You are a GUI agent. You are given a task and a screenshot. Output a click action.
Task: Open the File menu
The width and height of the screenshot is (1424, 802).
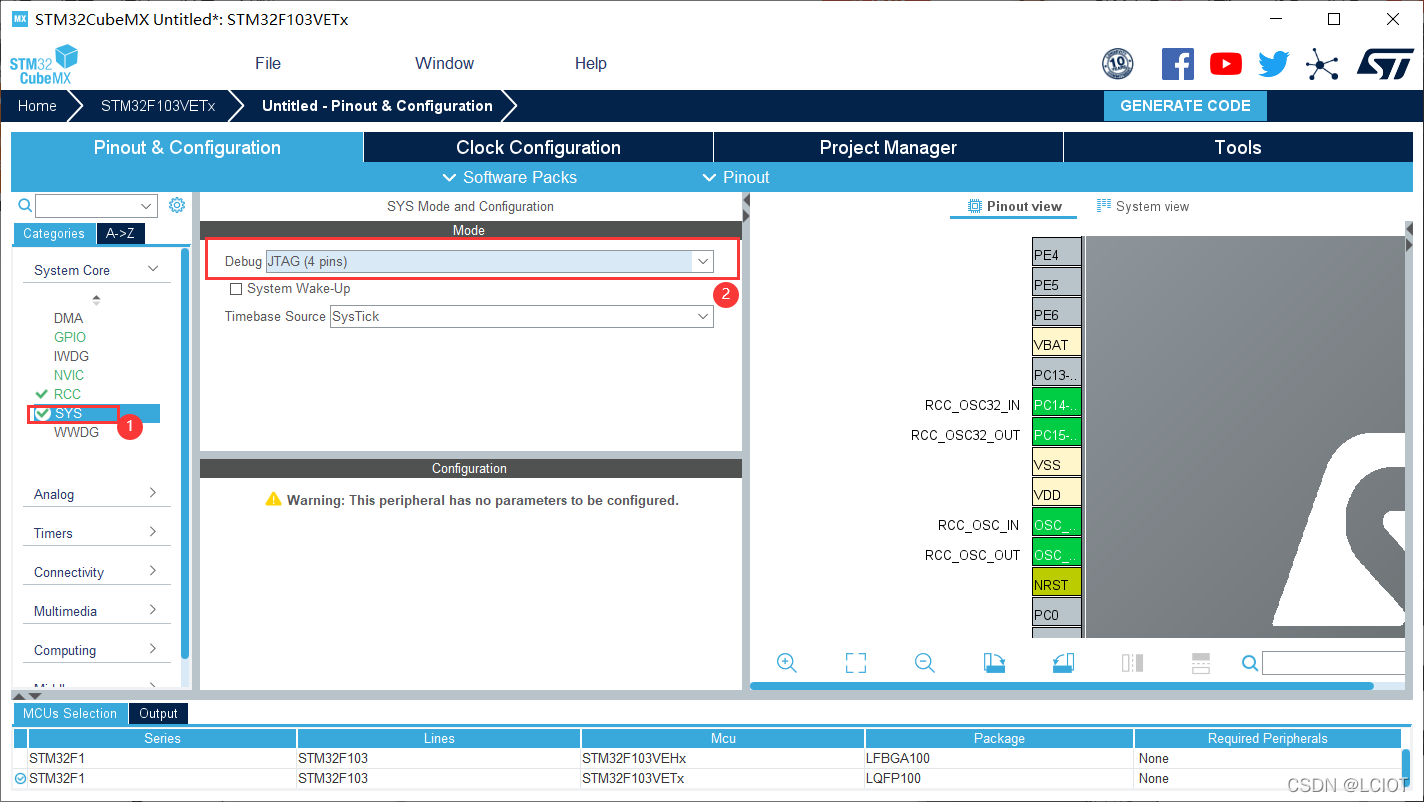(x=268, y=63)
